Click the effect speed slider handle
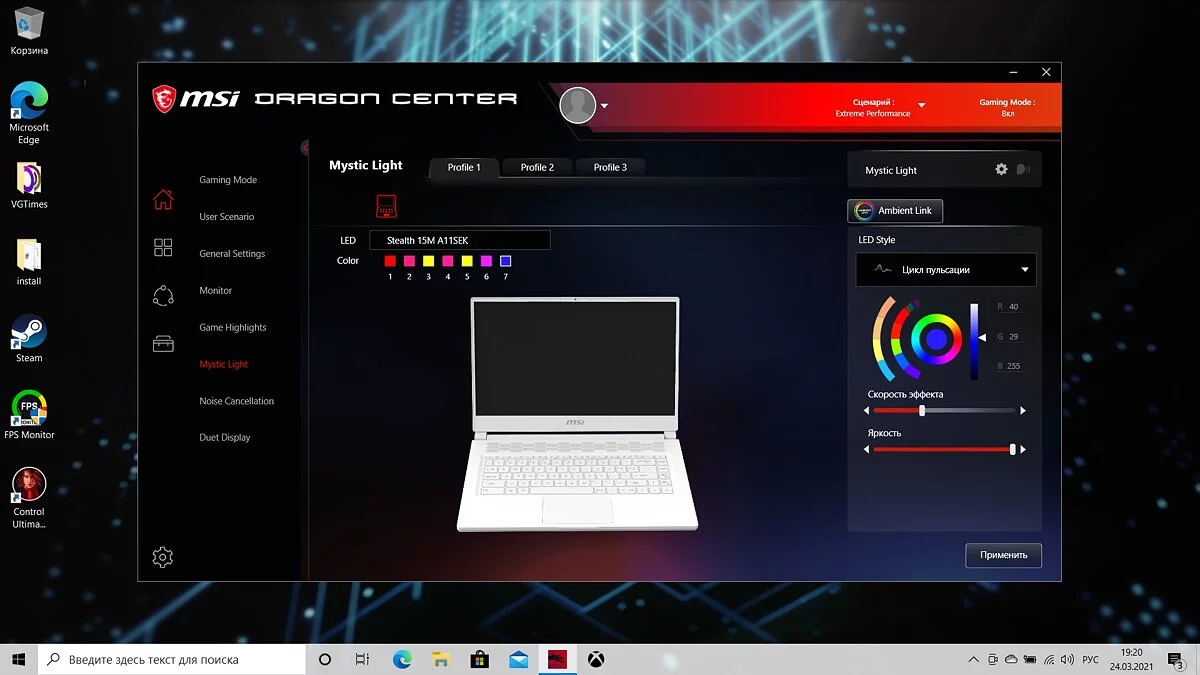The width and height of the screenshot is (1200, 675). [922, 411]
